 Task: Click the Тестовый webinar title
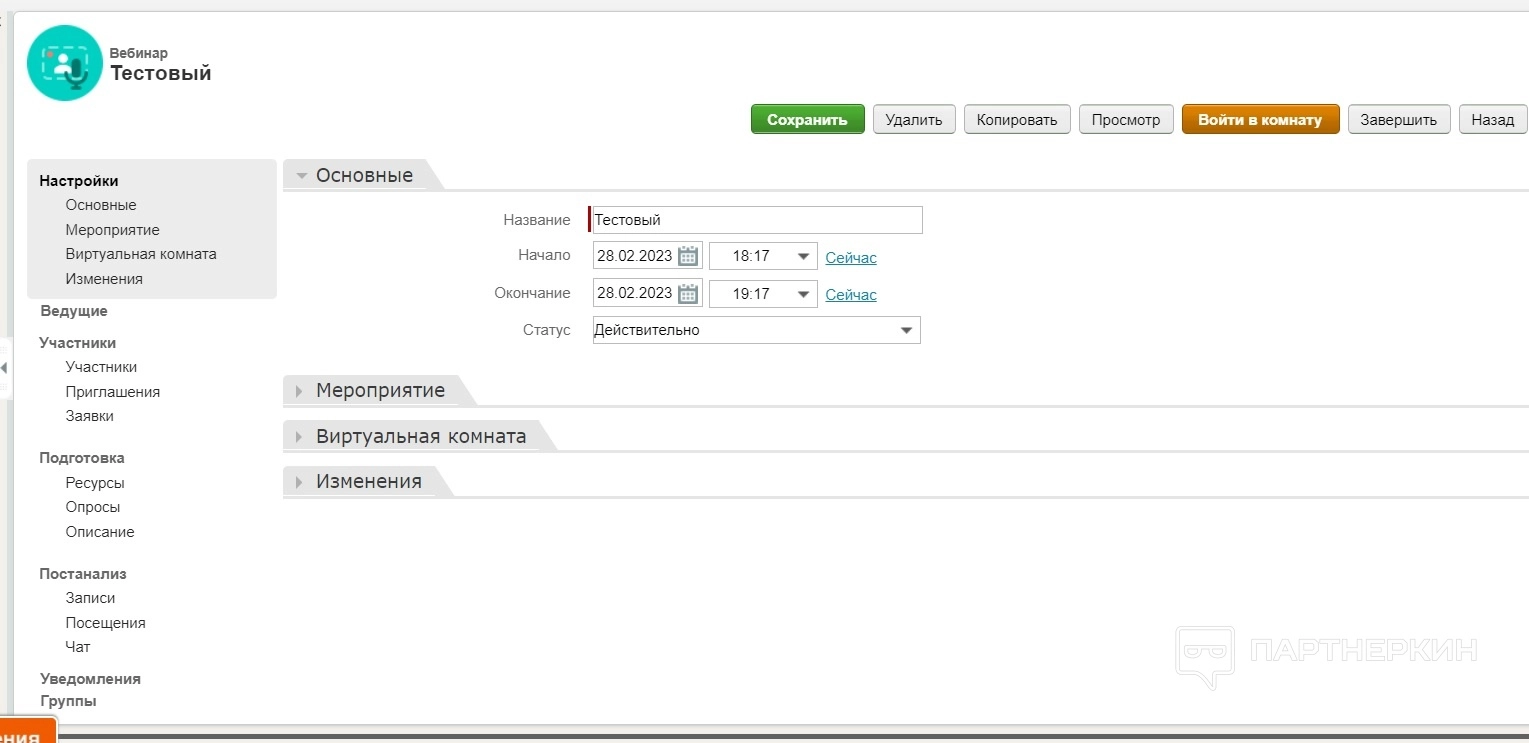coord(161,73)
